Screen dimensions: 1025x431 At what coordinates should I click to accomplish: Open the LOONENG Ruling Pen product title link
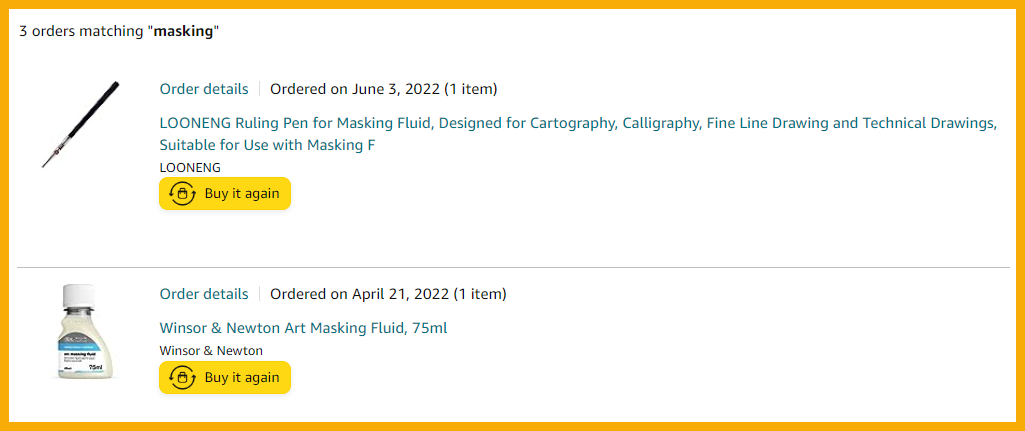tap(578, 123)
